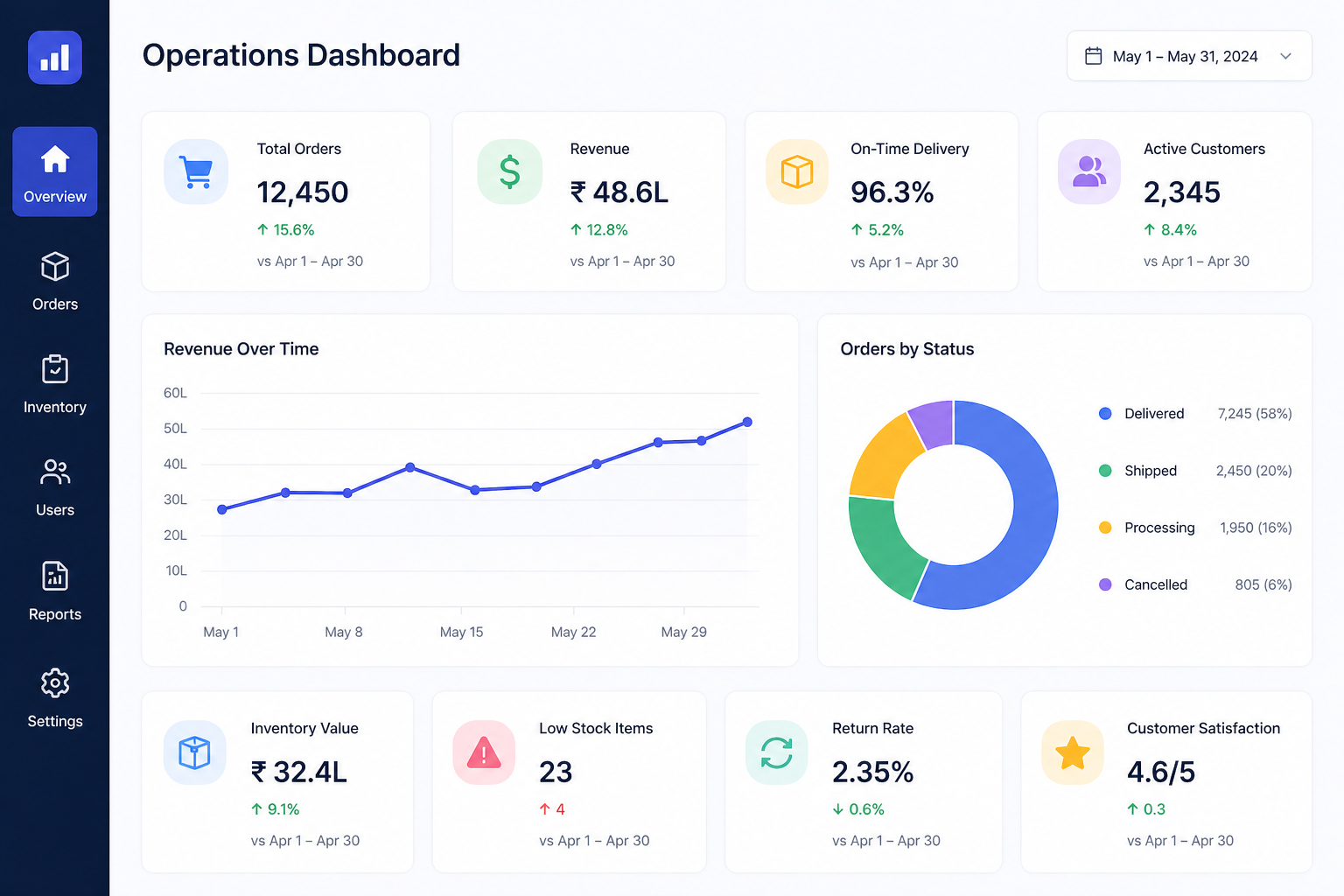Click the last revenue chart data point

(x=747, y=422)
